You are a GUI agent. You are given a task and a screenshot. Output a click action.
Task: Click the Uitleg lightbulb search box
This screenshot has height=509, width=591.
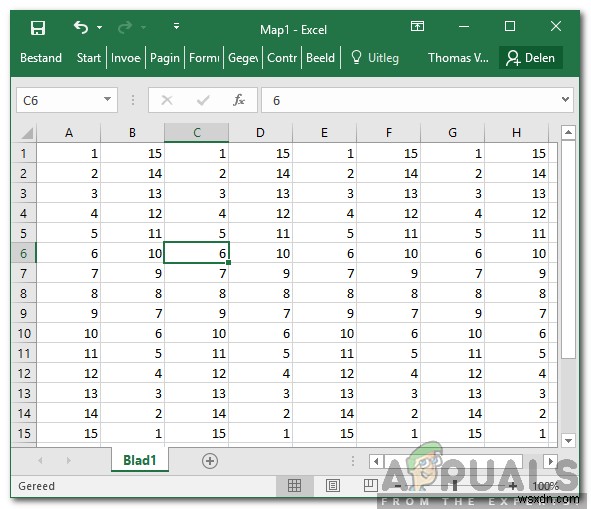(x=375, y=58)
